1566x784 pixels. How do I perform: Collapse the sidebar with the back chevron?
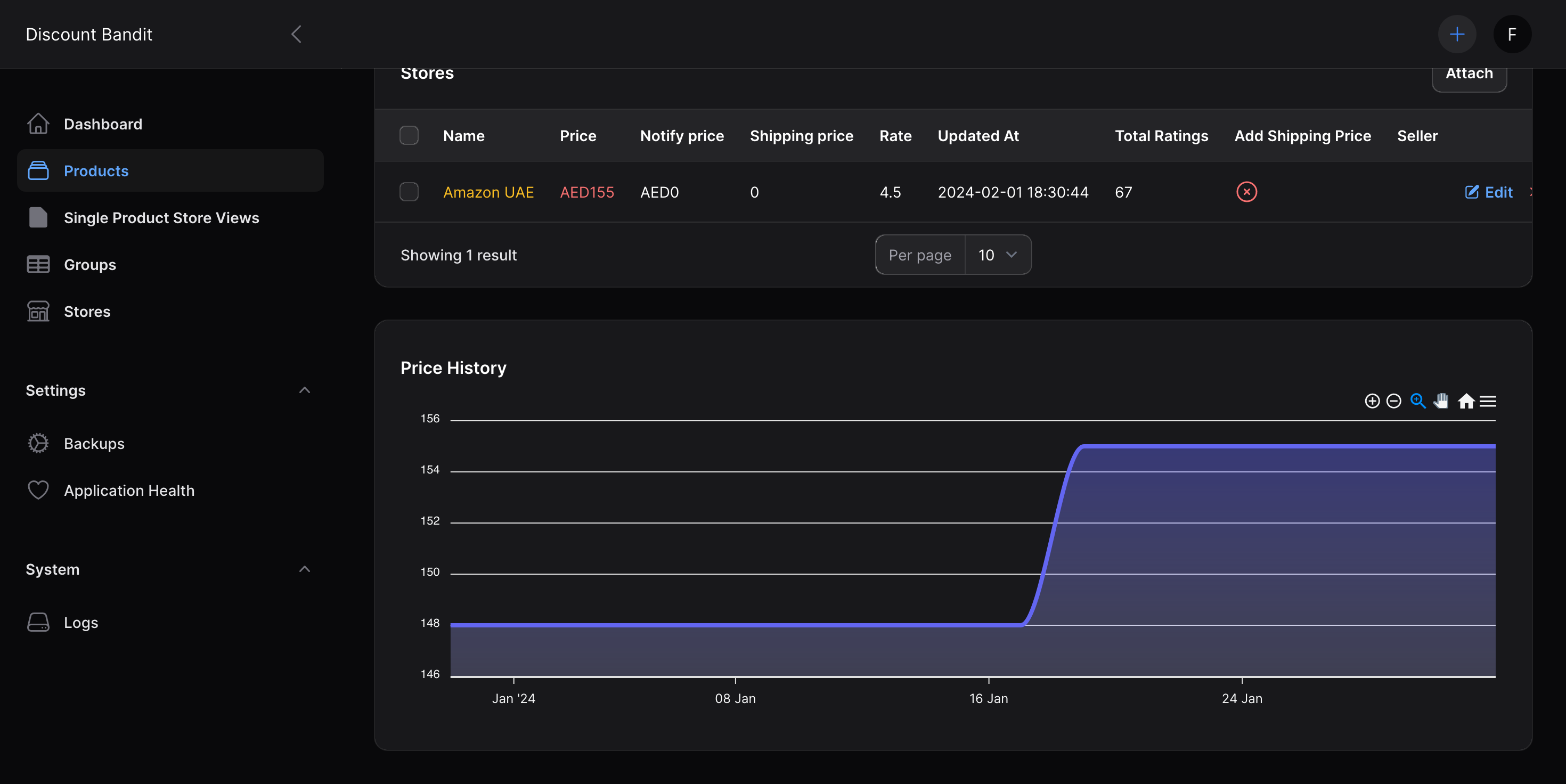297,34
